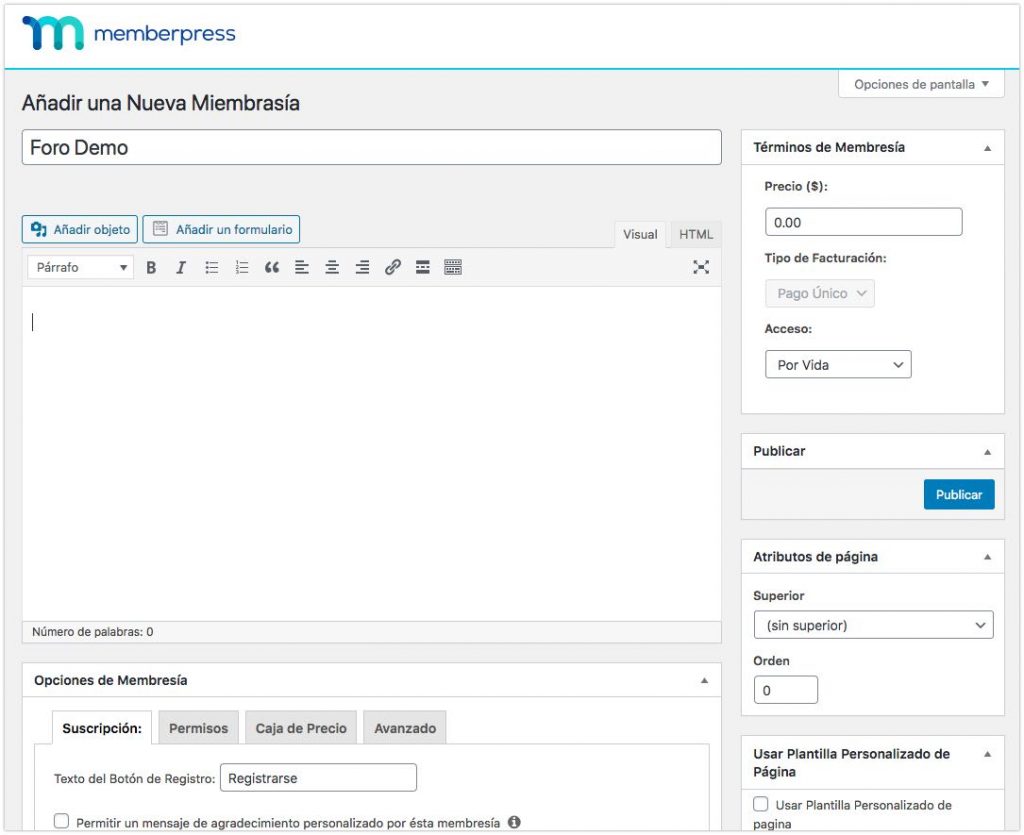
Task: Switch to the Permisos tab
Action: [x=198, y=728]
